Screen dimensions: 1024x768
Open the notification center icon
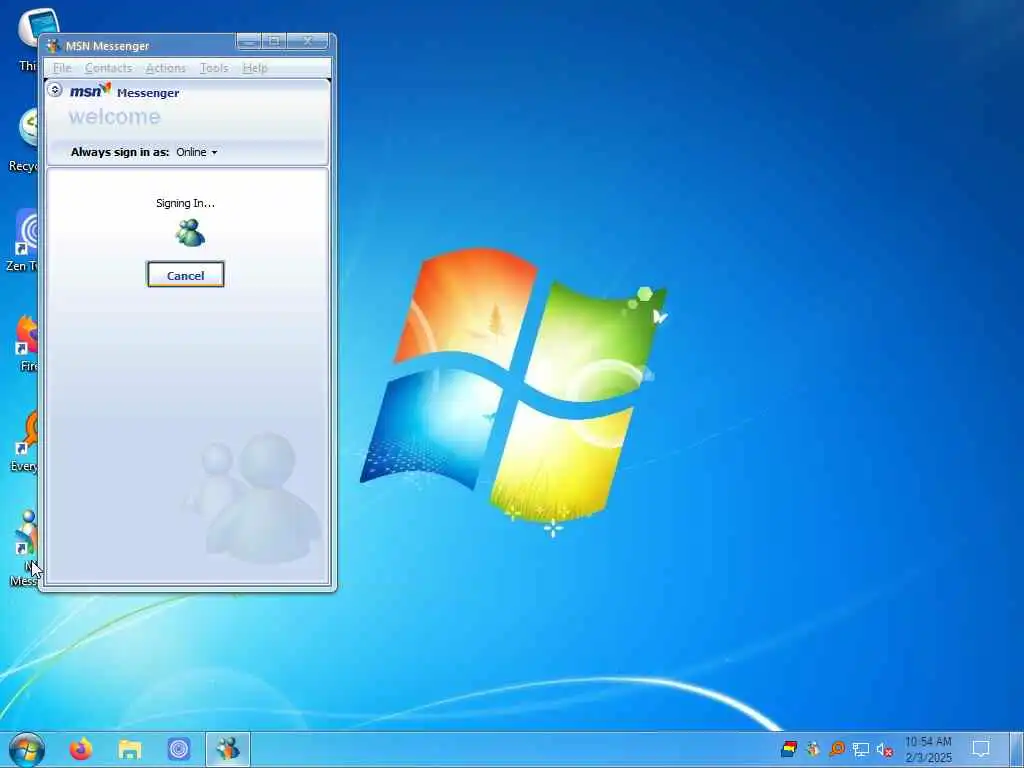[x=981, y=749]
